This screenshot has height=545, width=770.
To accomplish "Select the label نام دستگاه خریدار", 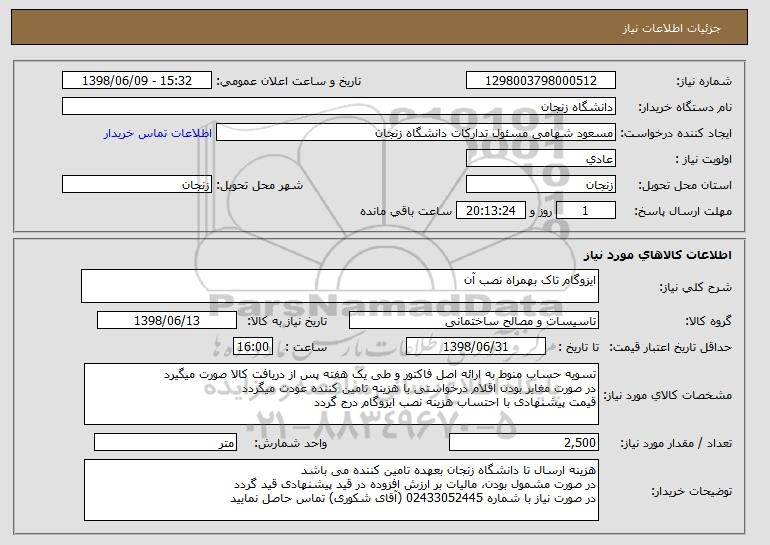I will 685,107.
